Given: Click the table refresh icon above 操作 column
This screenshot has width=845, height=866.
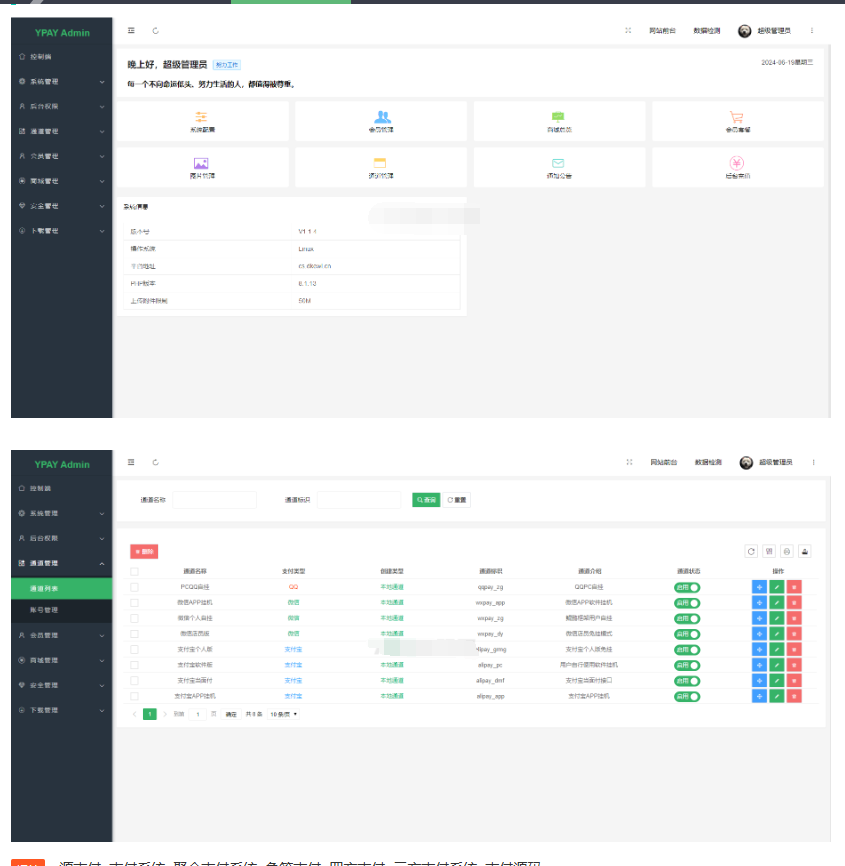Looking at the screenshot, I should point(752,551).
